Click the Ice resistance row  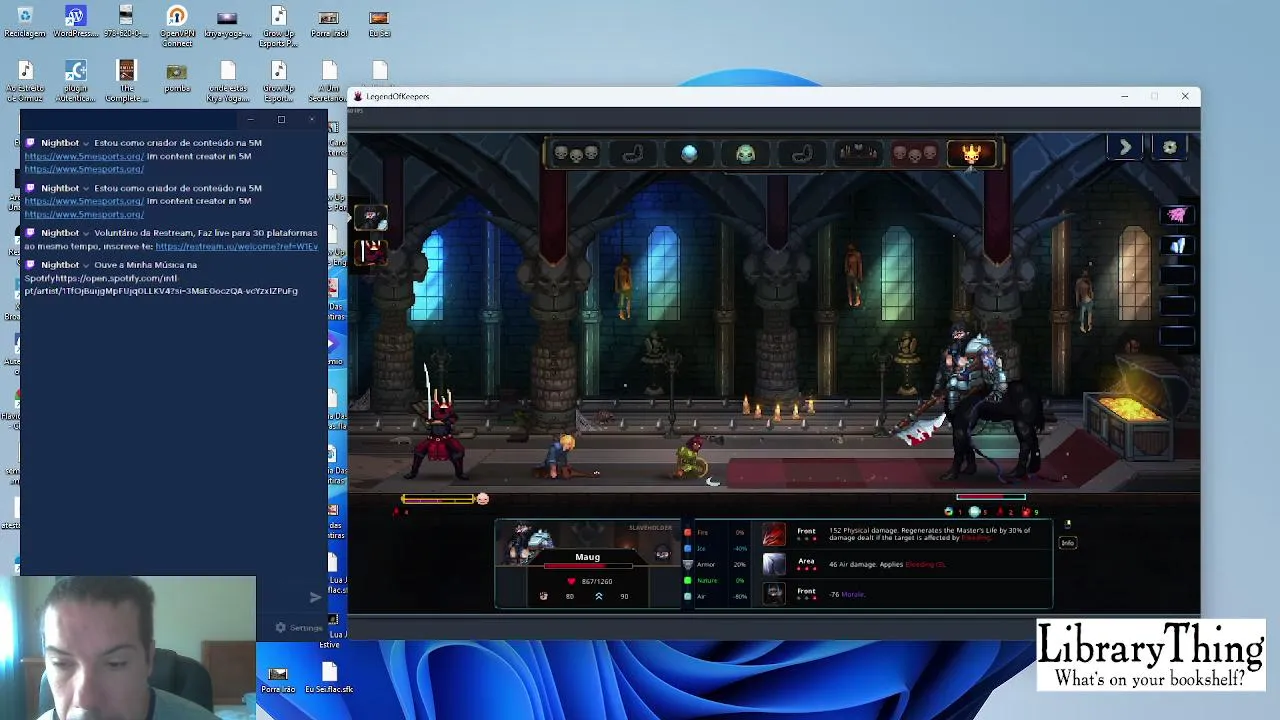coord(715,548)
